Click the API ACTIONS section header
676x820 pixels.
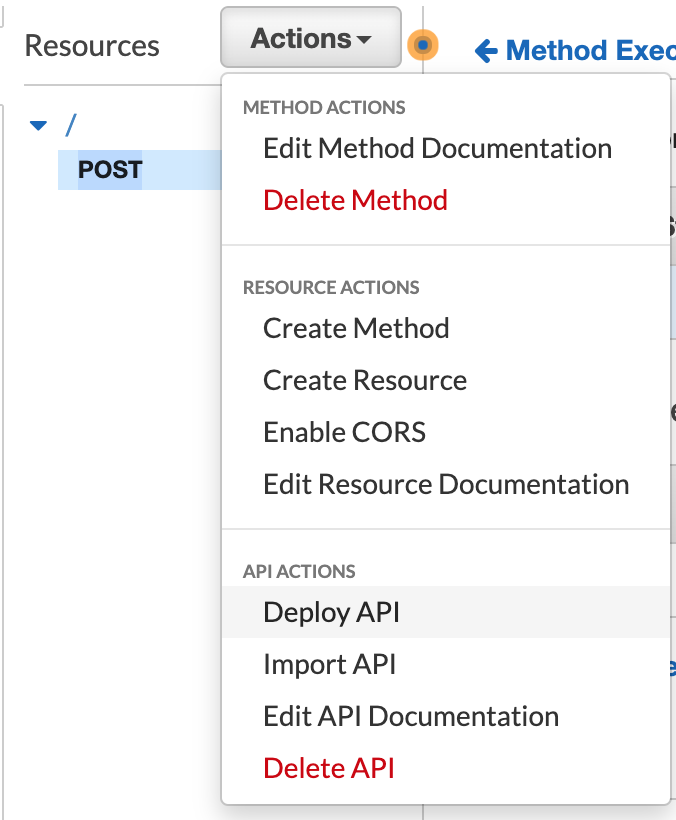pyautogui.click(x=299, y=572)
